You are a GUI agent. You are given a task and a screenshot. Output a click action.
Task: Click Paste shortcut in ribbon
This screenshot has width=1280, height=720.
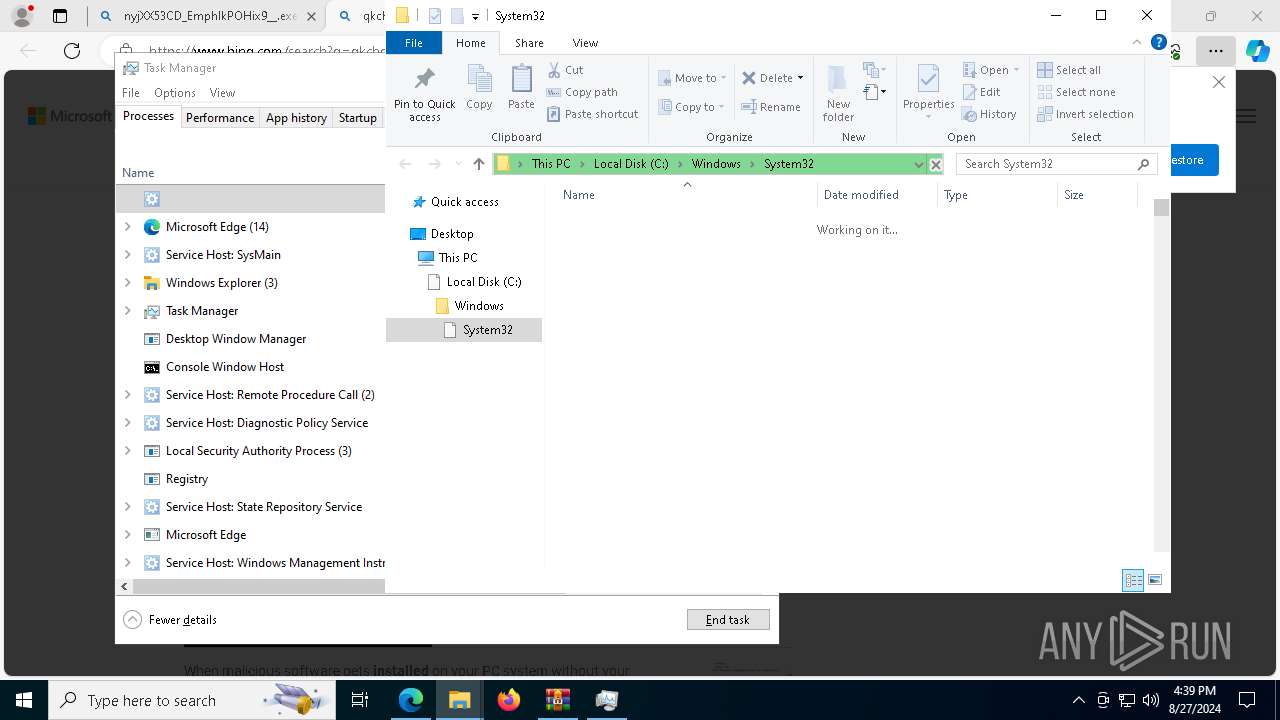(x=592, y=114)
